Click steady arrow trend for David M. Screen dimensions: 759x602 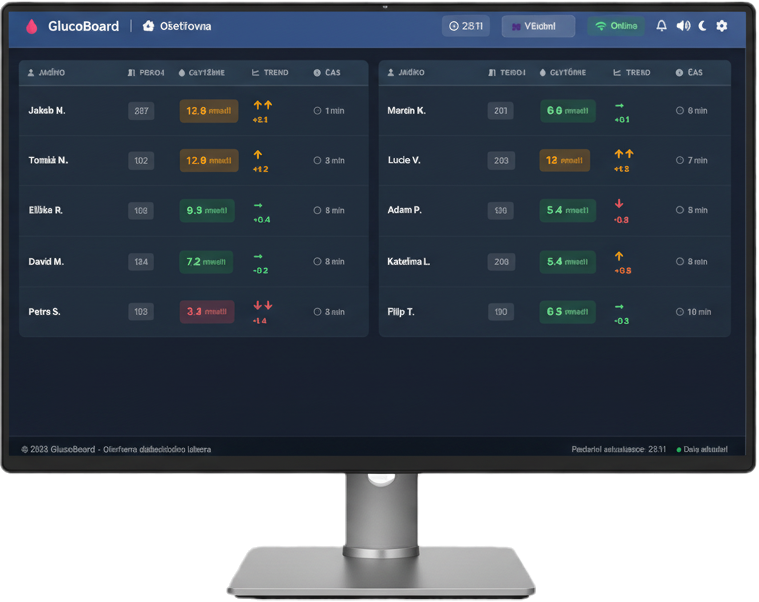click(x=258, y=256)
